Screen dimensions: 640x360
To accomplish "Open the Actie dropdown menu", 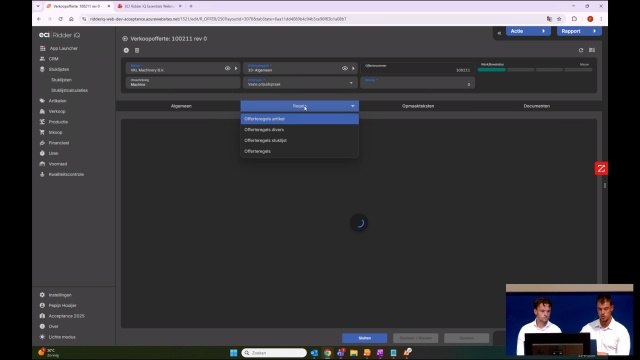I will [x=528, y=31].
